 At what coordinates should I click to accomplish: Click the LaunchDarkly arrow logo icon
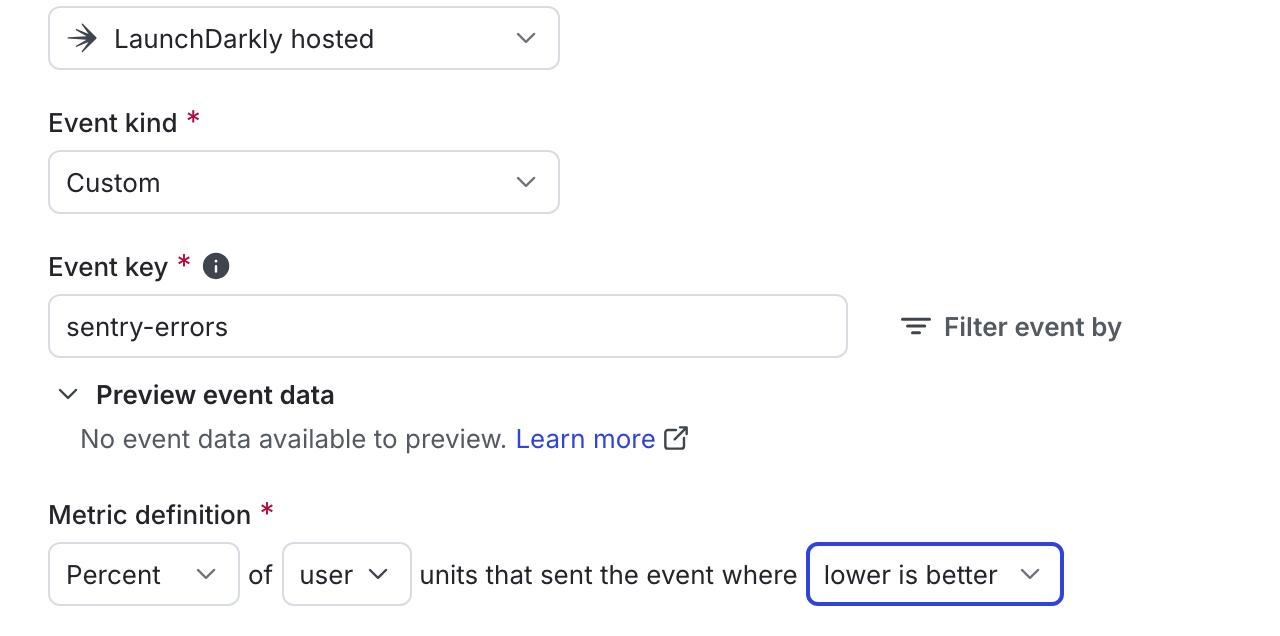(x=82, y=38)
